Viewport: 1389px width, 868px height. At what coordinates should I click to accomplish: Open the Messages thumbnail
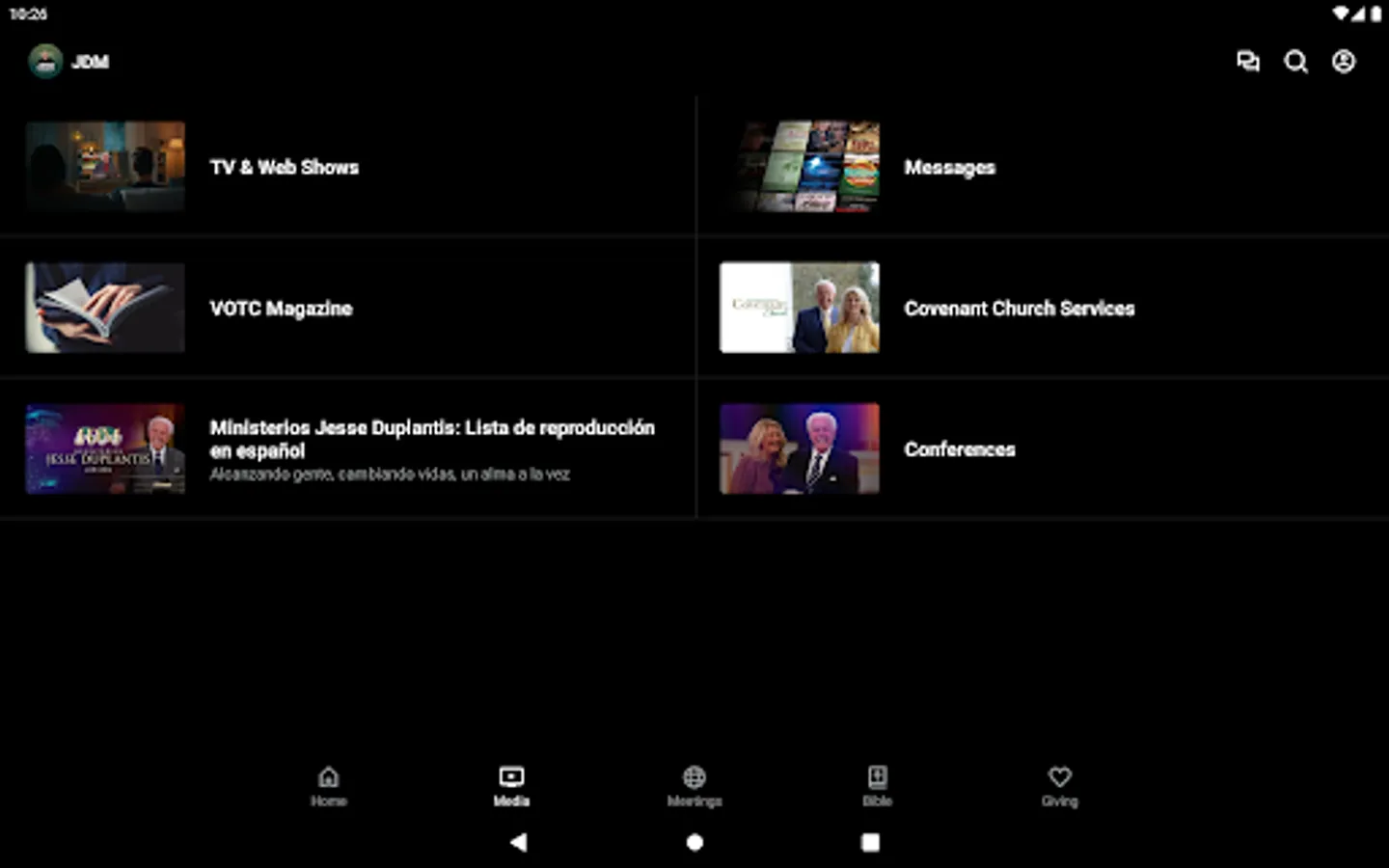pos(800,166)
